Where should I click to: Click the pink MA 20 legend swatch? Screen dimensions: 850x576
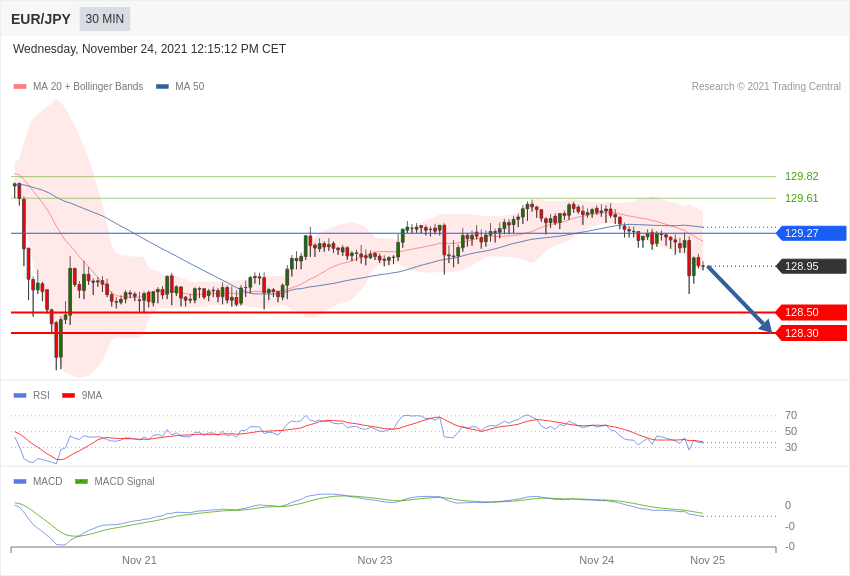pos(20,87)
